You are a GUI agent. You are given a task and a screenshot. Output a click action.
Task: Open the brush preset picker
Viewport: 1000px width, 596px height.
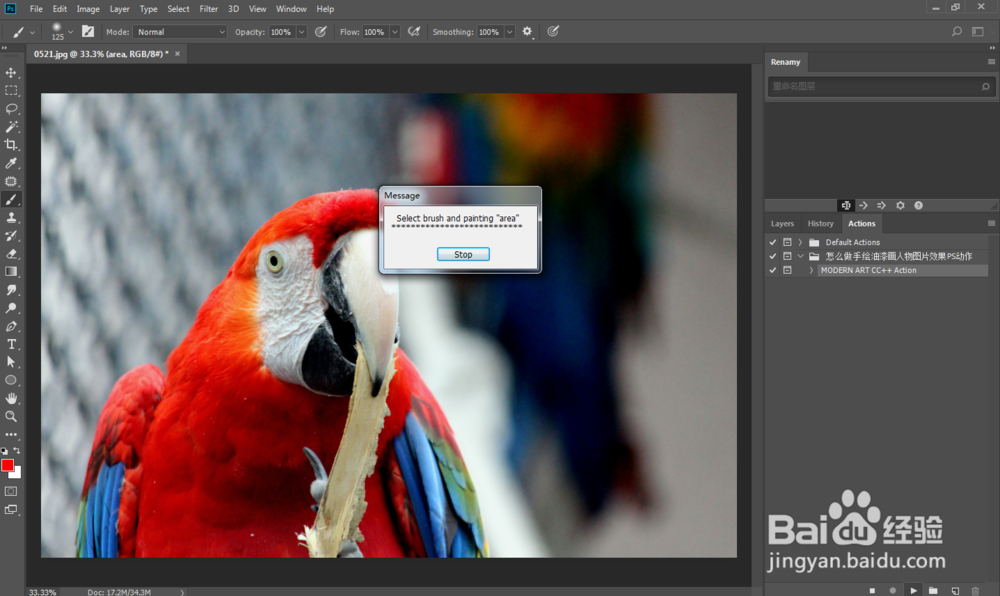coord(61,31)
